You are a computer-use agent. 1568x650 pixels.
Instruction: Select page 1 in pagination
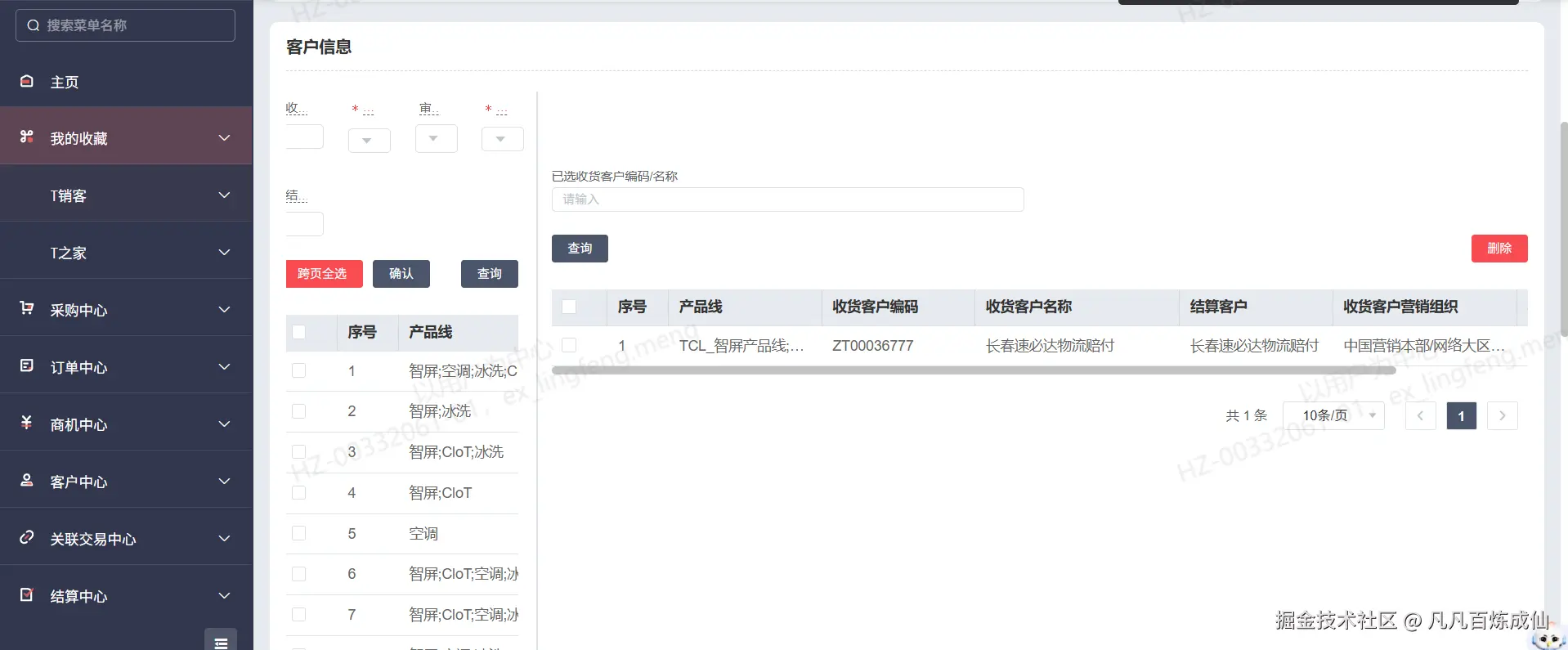(x=1461, y=415)
